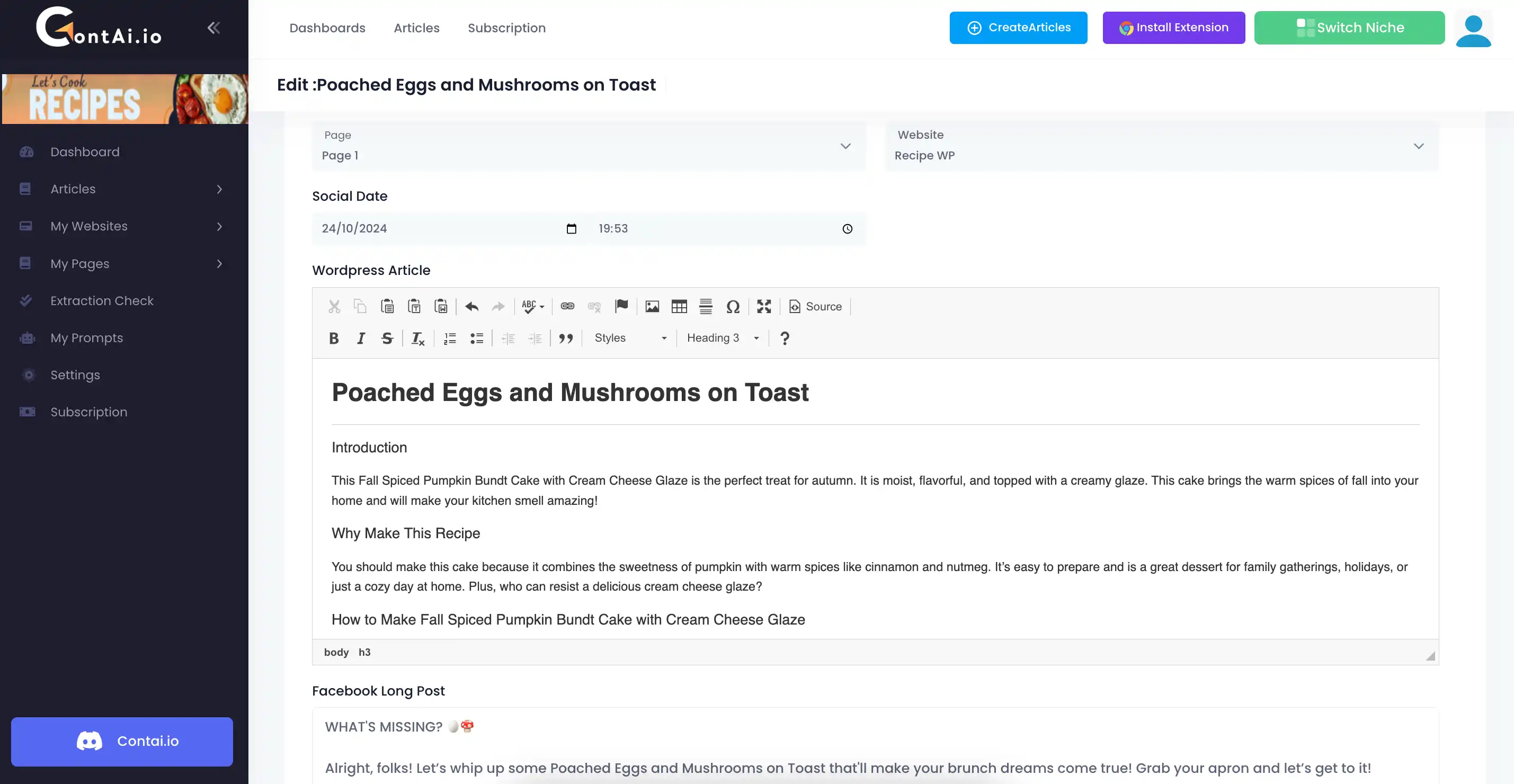The image size is (1514, 784).
Task: Switch editor to Source view
Action: 815,306
